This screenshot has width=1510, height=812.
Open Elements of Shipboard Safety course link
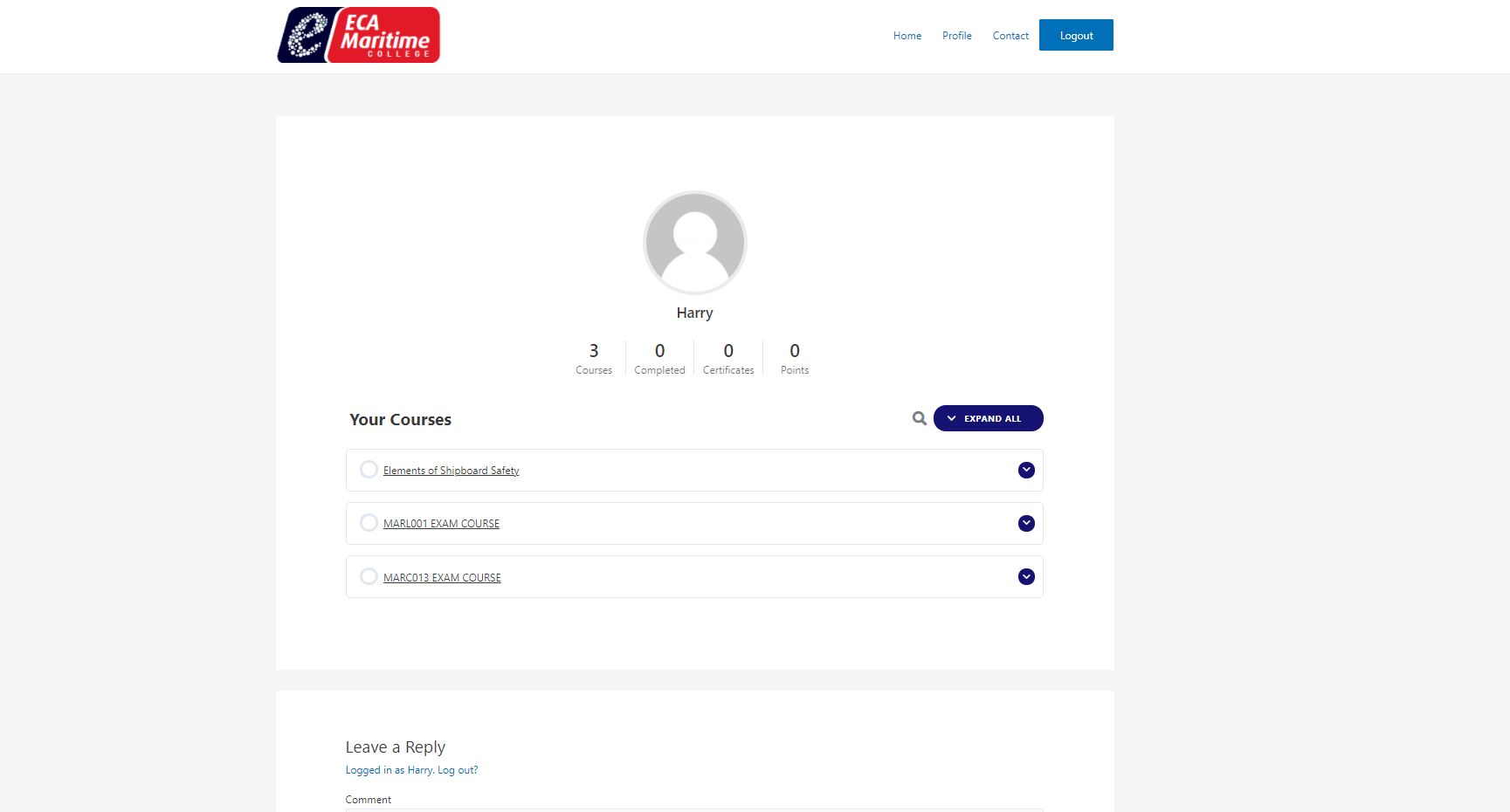pos(451,471)
